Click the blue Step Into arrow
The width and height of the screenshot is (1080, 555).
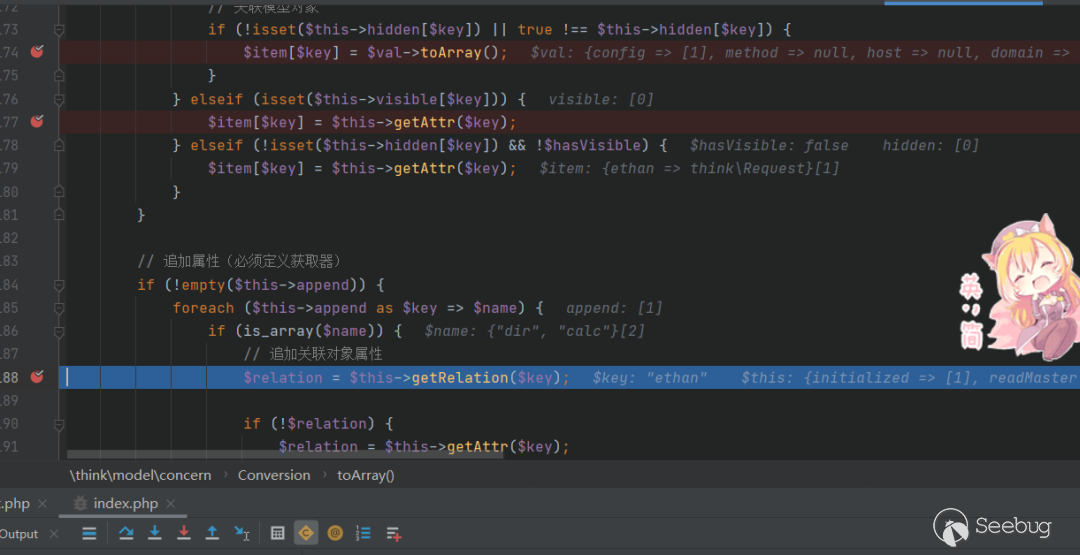tap(155, 533)
